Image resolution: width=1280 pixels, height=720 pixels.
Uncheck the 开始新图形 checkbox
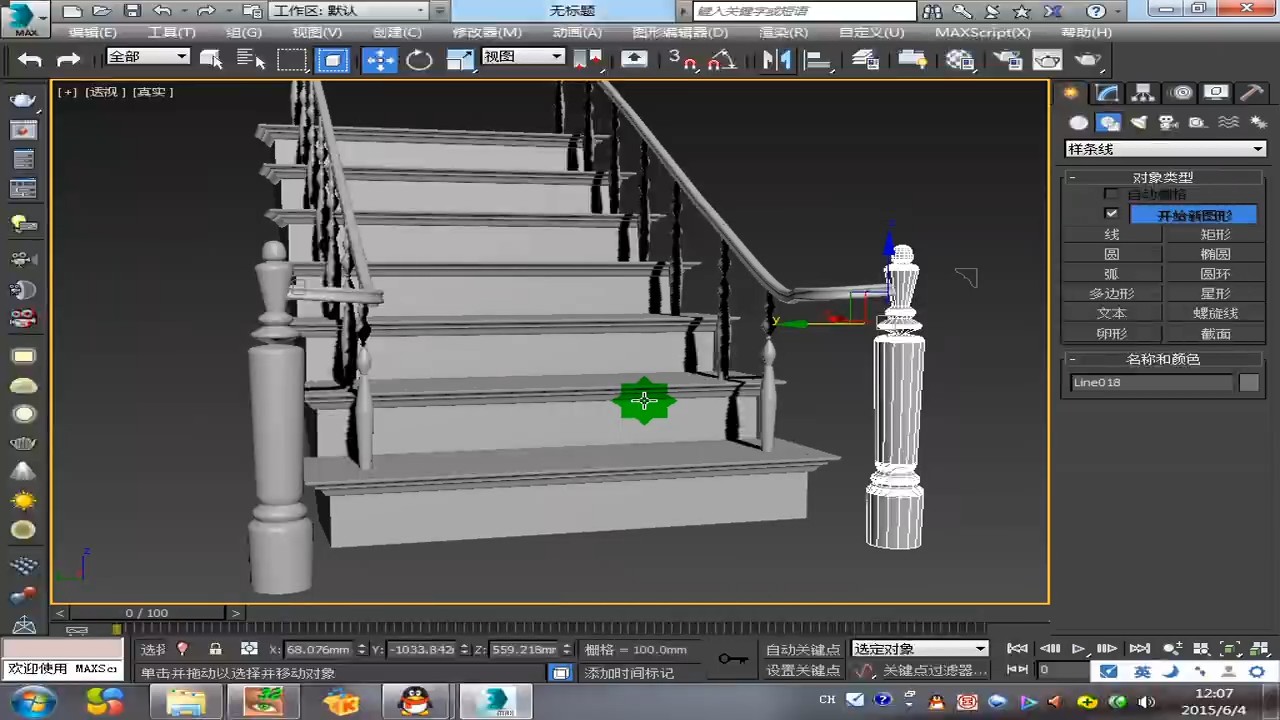click(1111, 214)
